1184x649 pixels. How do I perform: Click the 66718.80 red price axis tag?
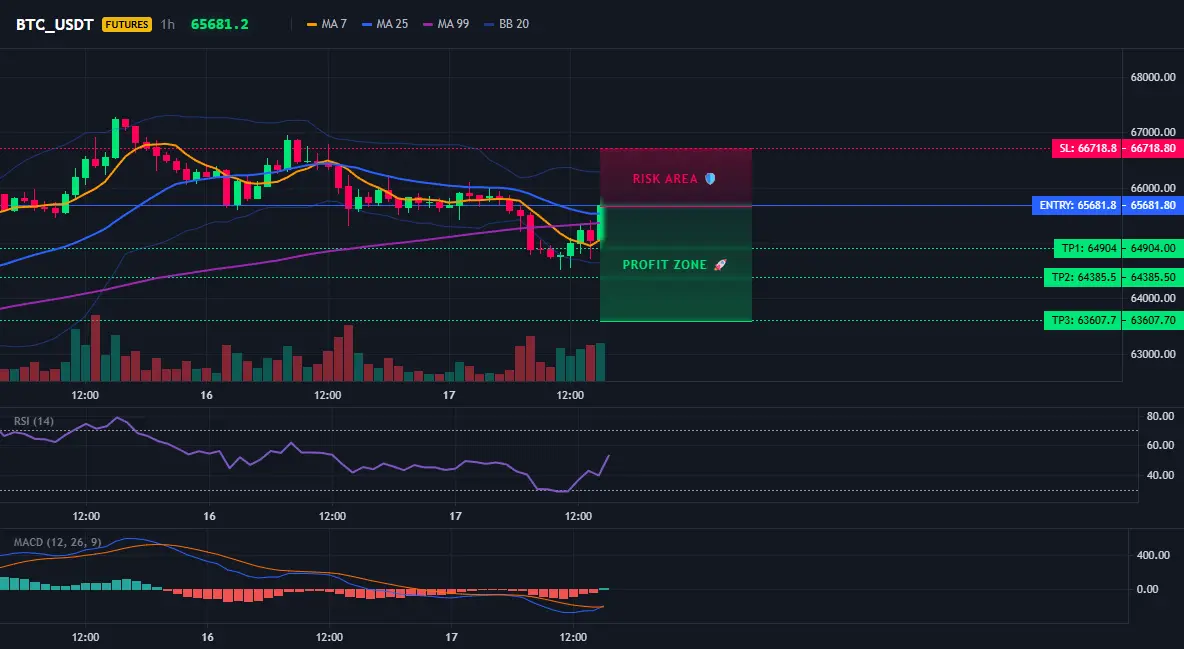tap(1153, 148)
